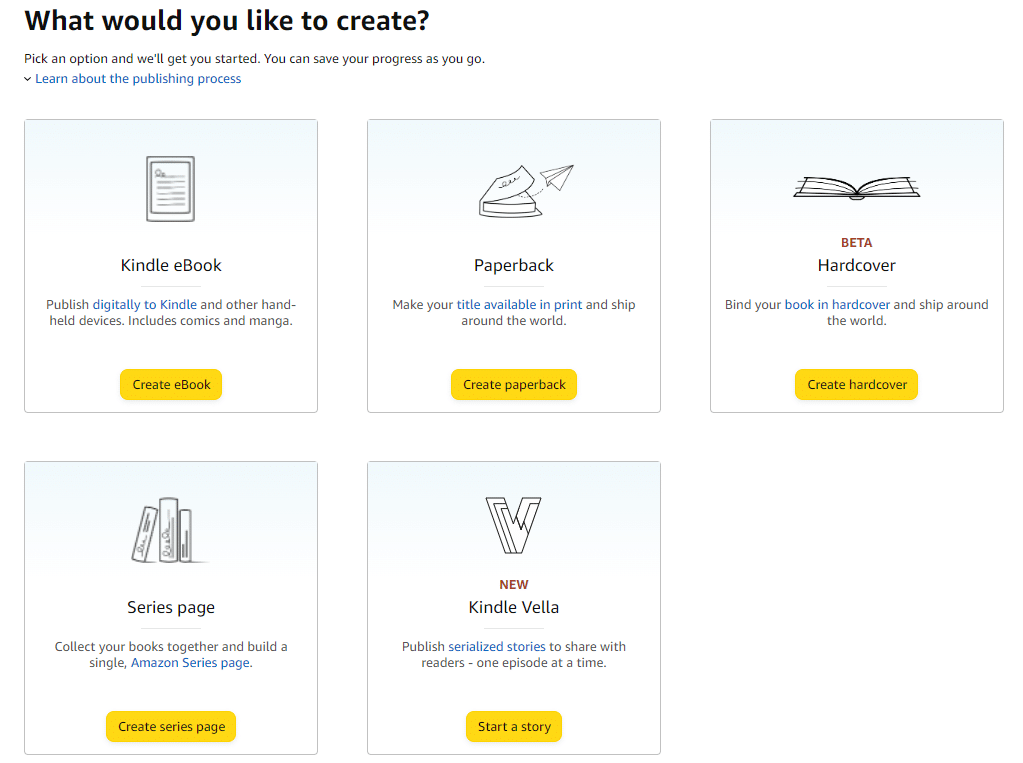The image size is (1023, 763).
Task: Select the Kindle Vella NEW card
Action: (513, 607)
